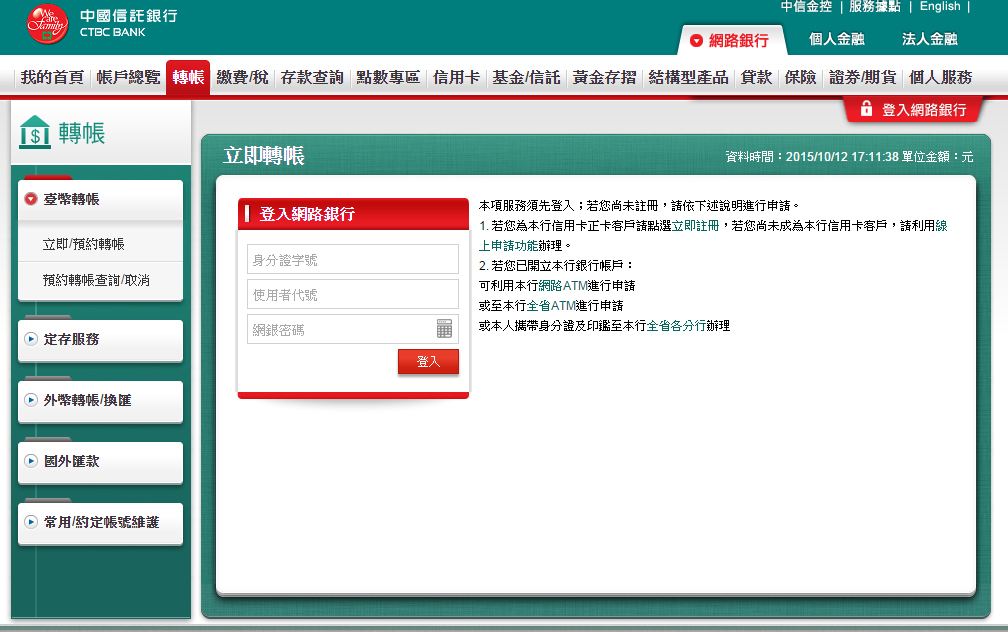Click the 全省各分行 link
This screenshot has width=1008, height=632.
coord(676,325)
